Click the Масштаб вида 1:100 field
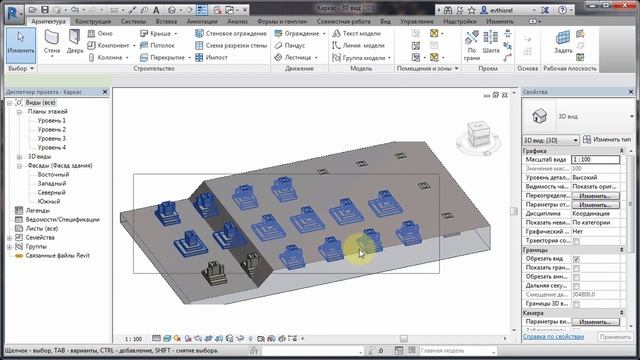 coord(595,160)
